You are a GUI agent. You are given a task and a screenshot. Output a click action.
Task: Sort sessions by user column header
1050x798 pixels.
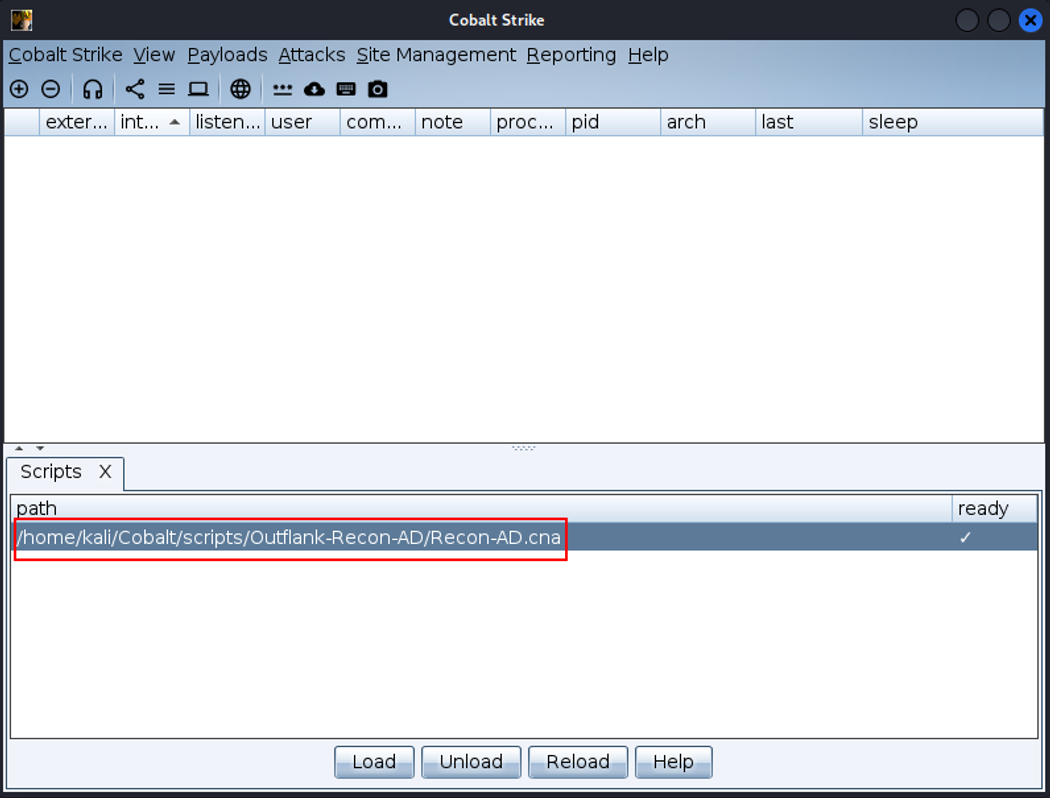(x=303, y=123)
